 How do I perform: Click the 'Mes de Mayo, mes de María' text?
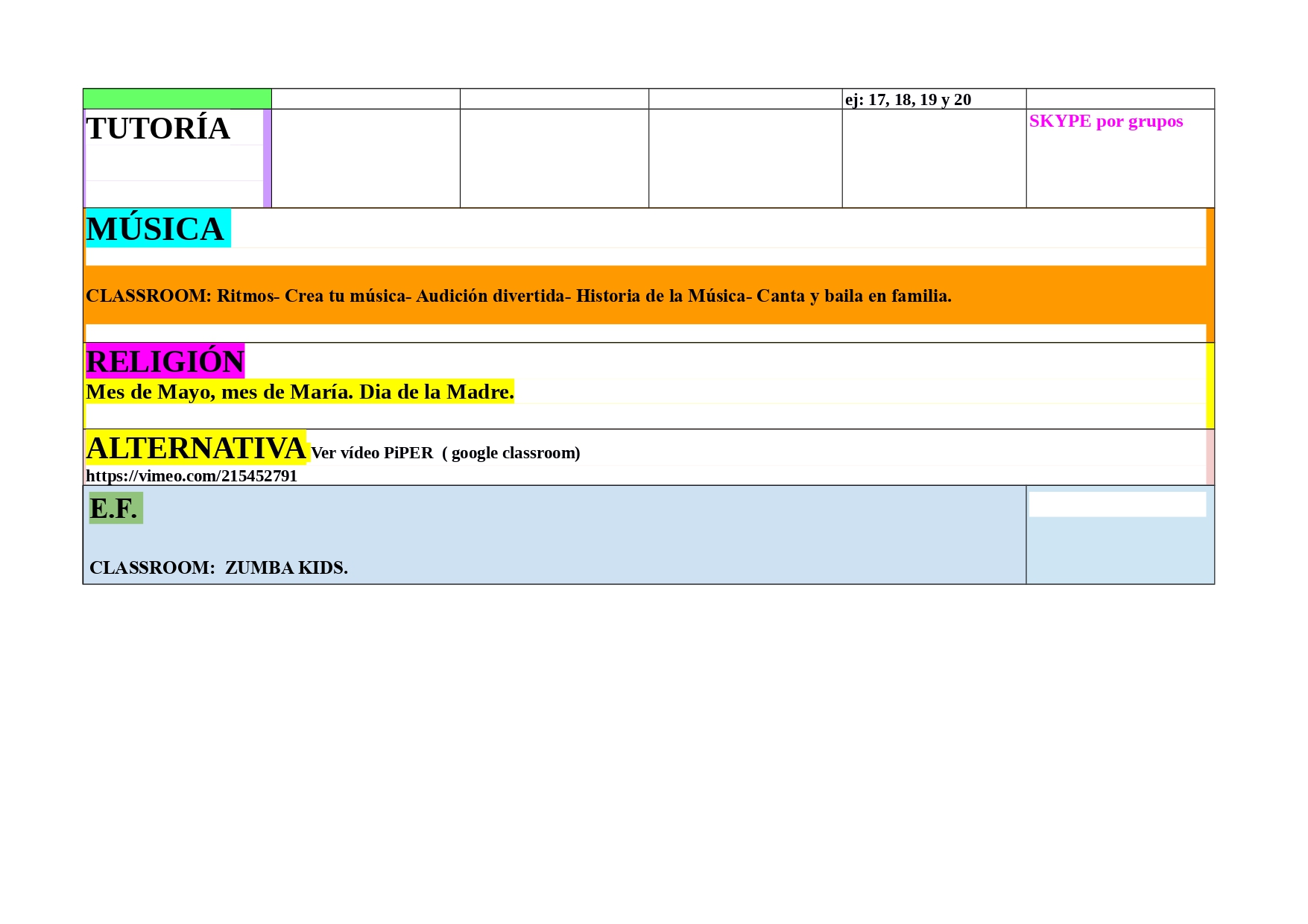pos(300,392)
